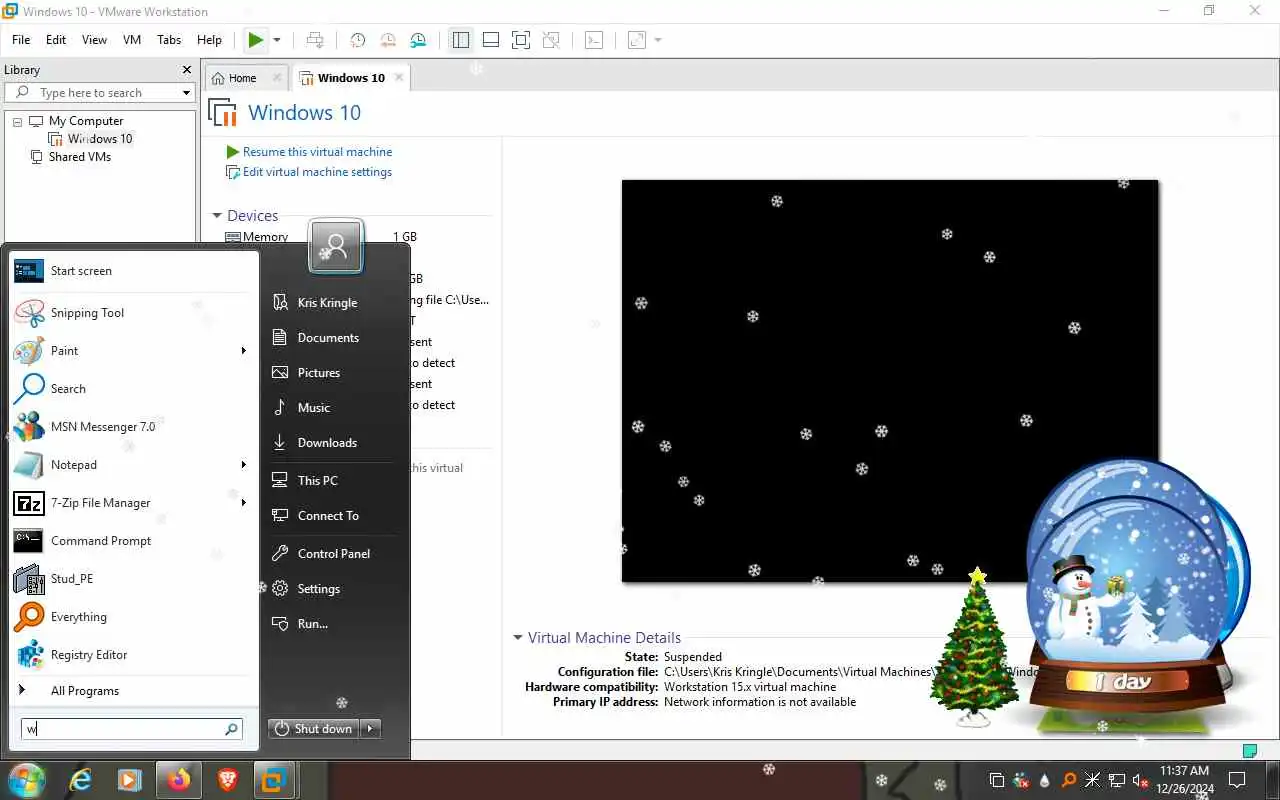Collapse the Devices section
This screenshot has height=800, width=1280.
pyautogui.click(x=216, y=216)
